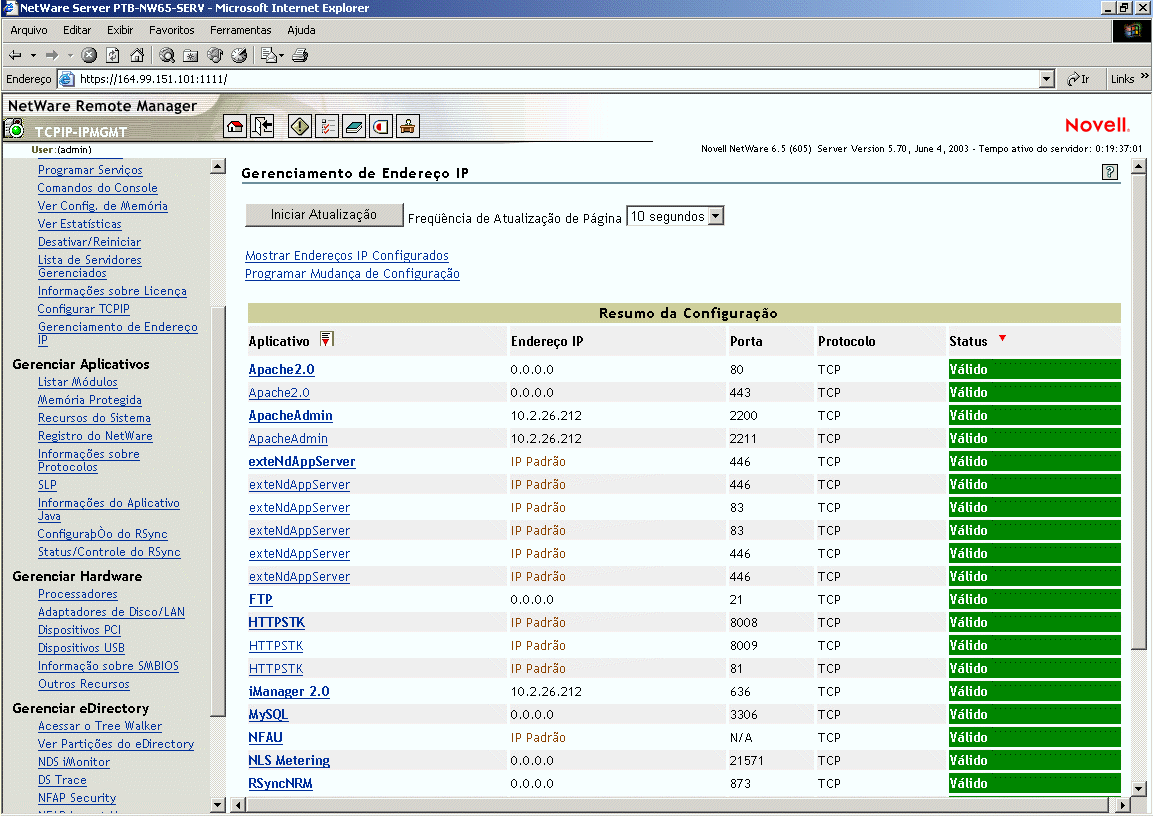
Task: Open the page refresh frequency dropdown
Action: pos(715,216)
